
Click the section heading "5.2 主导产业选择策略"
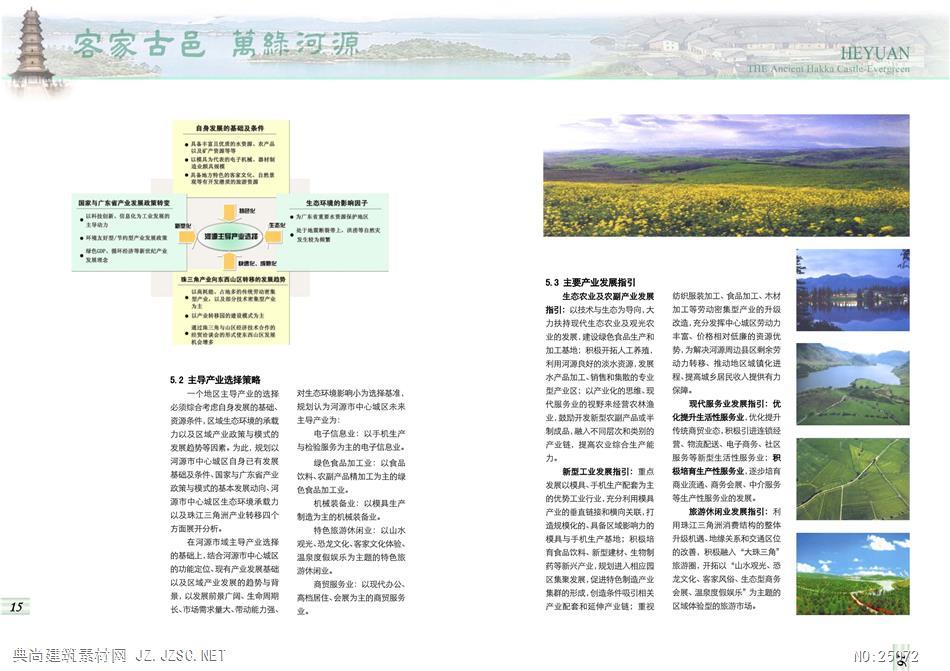[x=215, y=380]
